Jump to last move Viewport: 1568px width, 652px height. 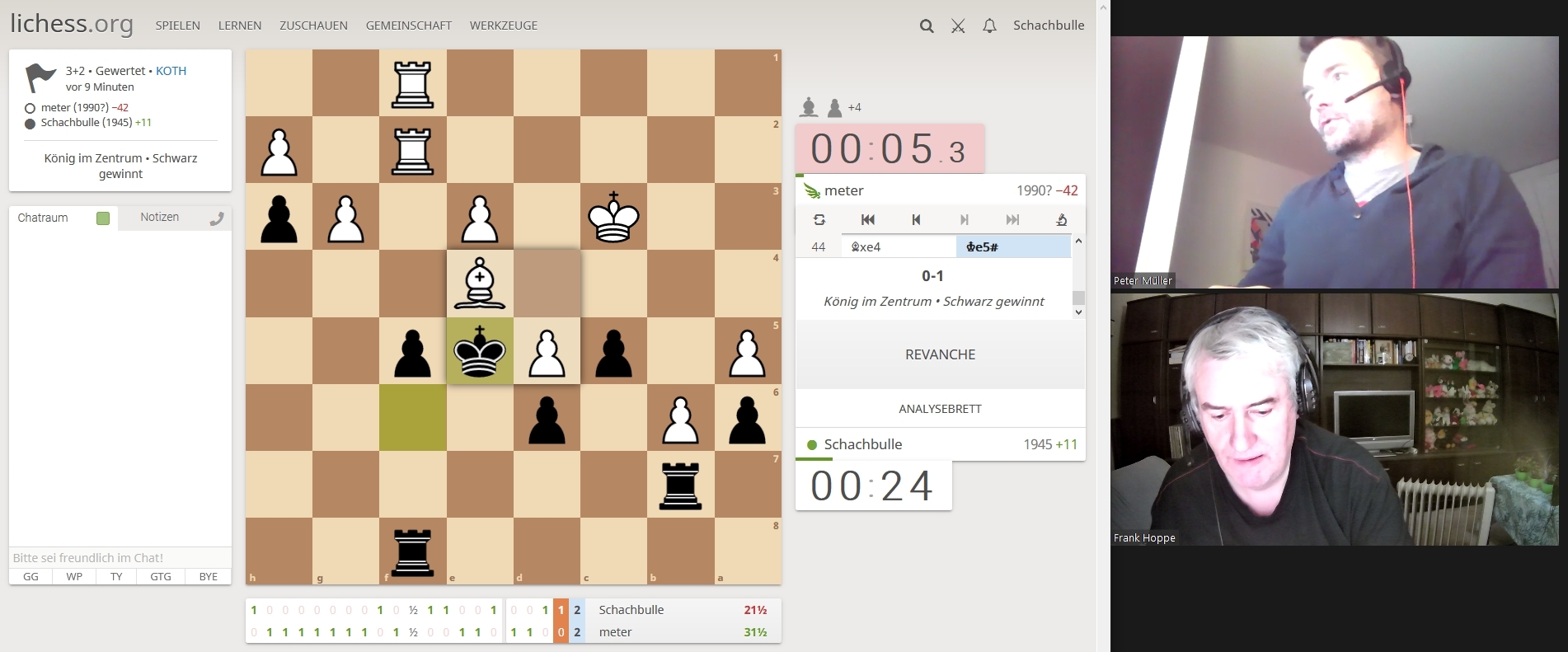1012,220
